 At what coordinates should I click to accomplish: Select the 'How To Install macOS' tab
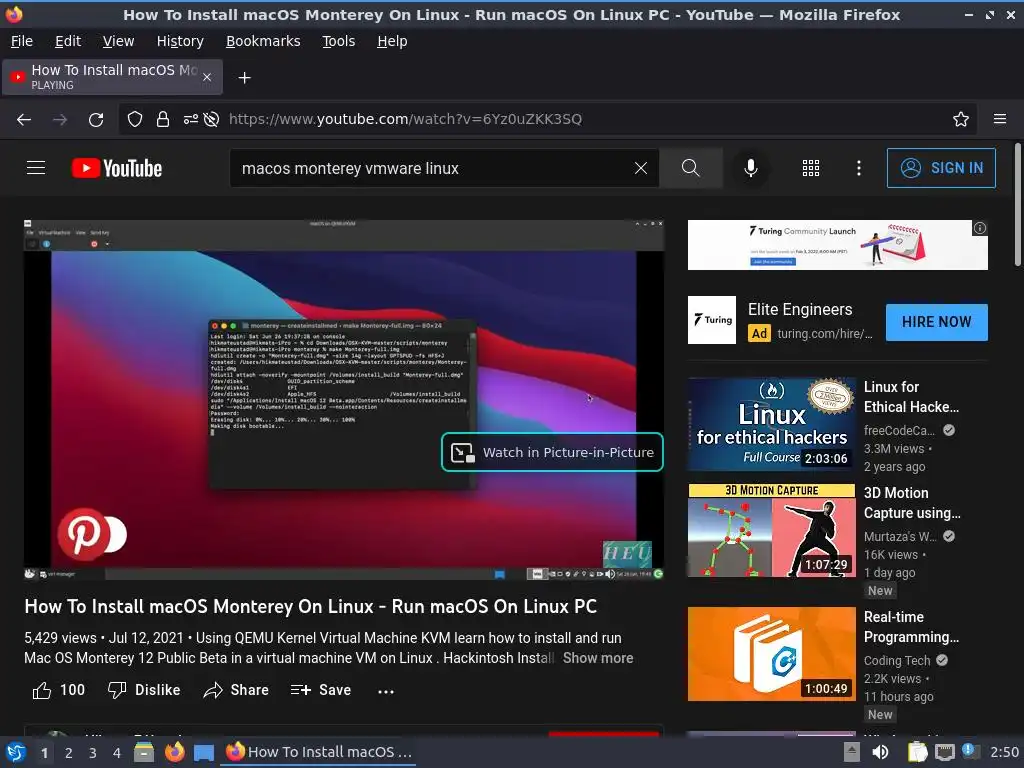112,77
